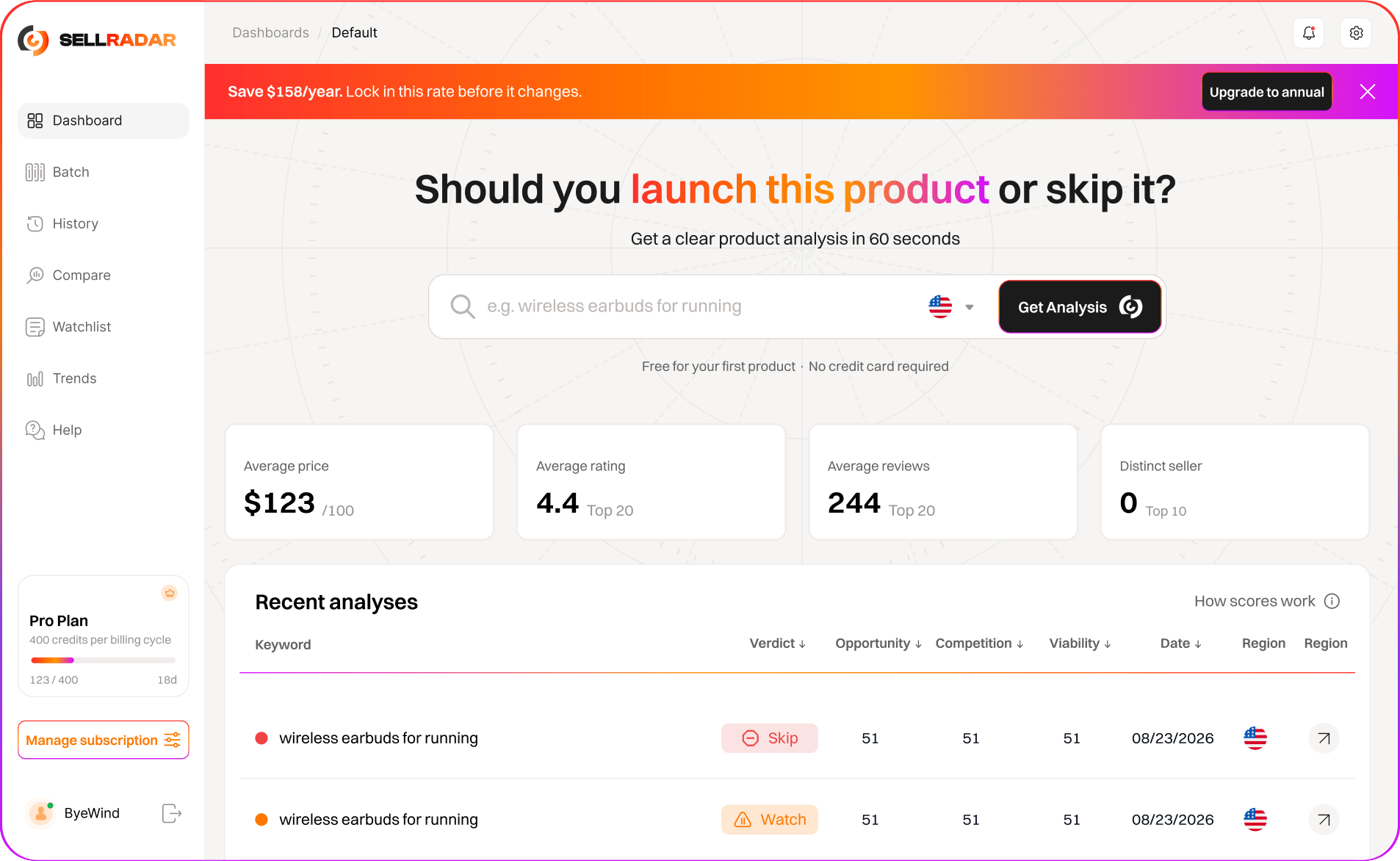
Task: Click the info icon beside How scores work
Action: 1332,601
